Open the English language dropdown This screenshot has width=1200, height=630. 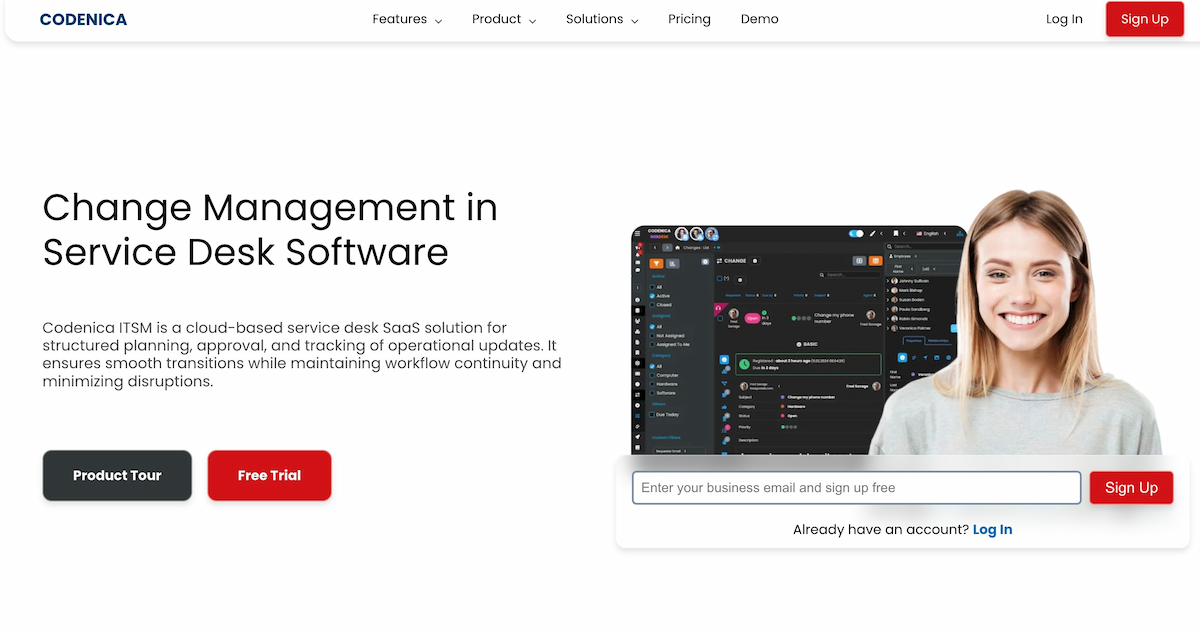[x=929, y=232]
